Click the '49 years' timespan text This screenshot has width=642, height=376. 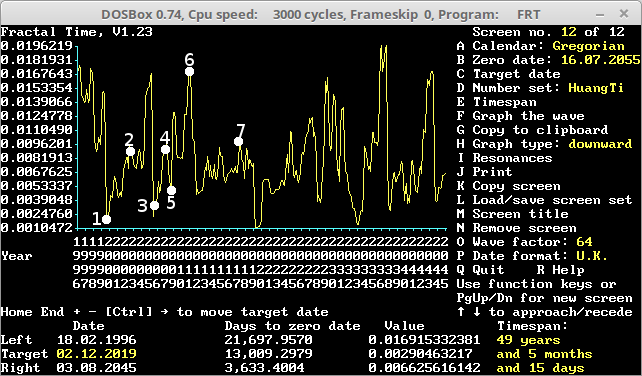tap(528, 340)
